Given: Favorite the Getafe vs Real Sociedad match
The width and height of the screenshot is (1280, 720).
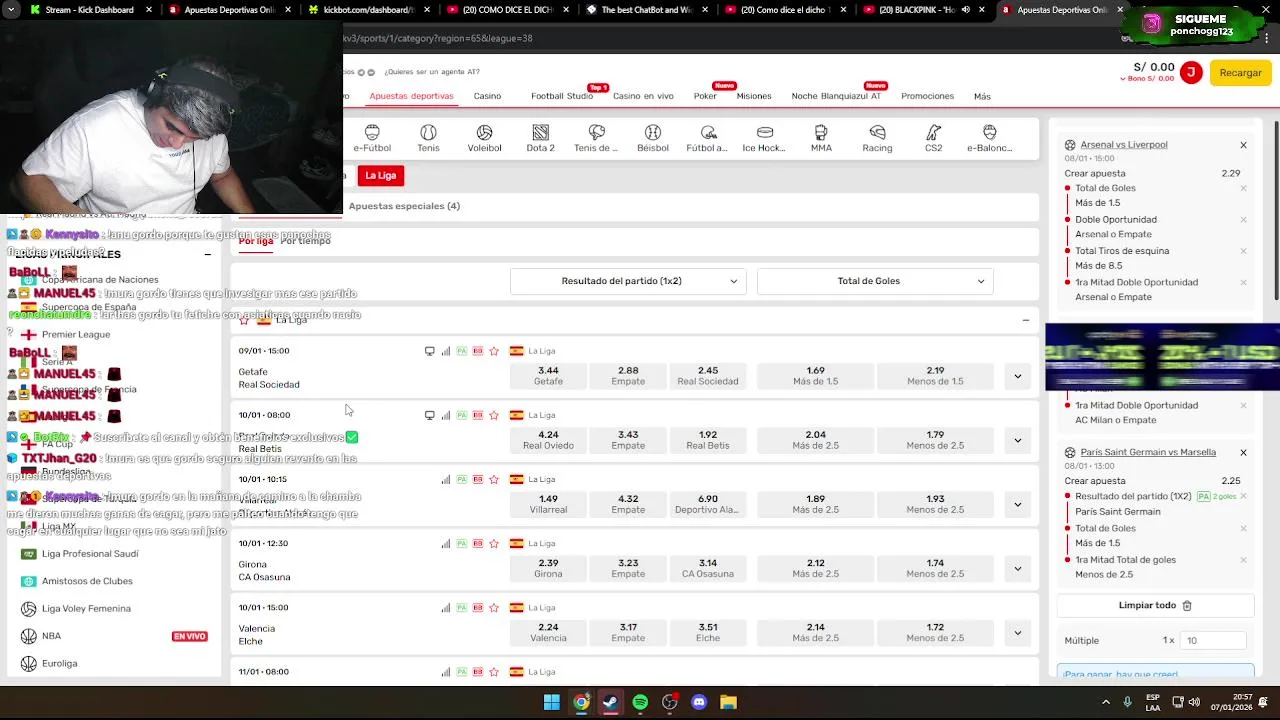Looking at the screenshot, I should (x=494, y=351).
